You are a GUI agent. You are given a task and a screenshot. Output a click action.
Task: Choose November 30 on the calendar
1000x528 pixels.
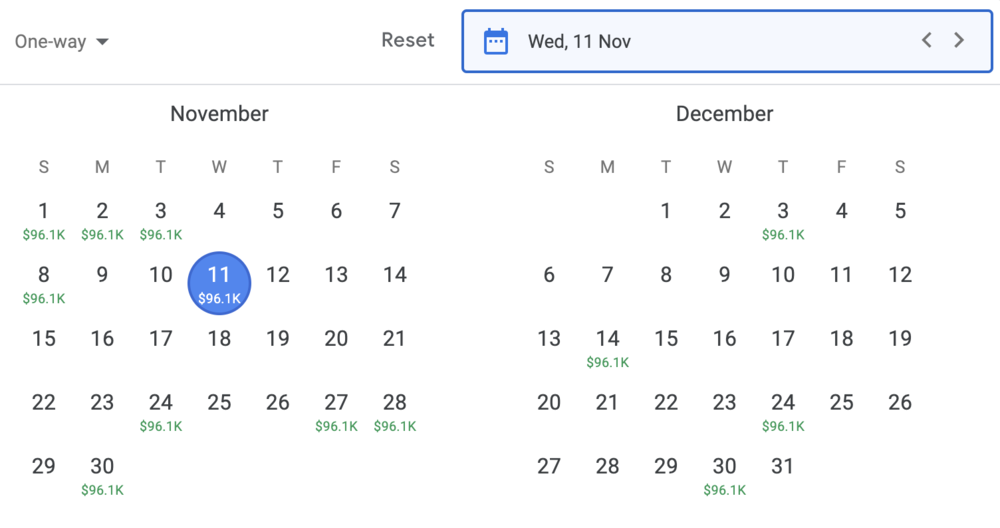click(x=102, y=475)
